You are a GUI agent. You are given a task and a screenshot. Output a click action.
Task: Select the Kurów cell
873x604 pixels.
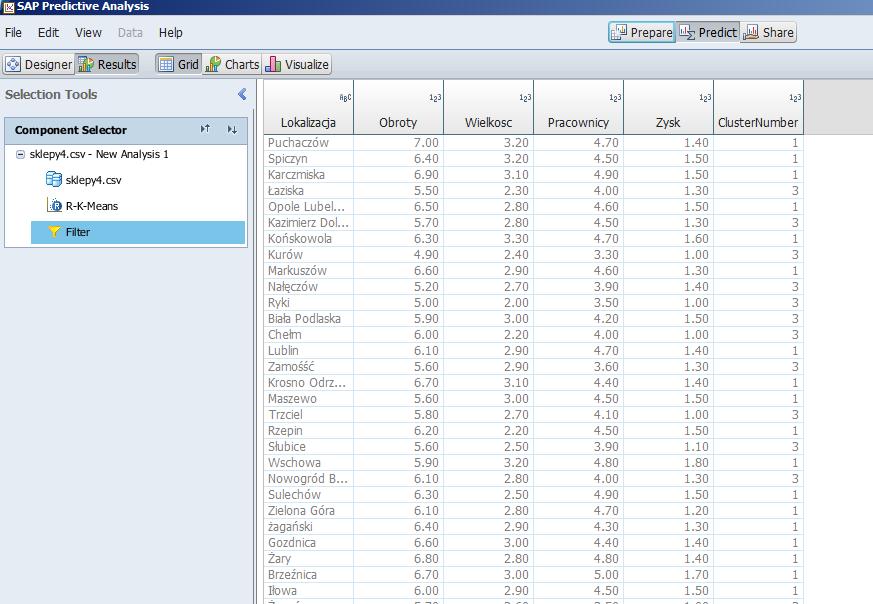pos(308,254)
